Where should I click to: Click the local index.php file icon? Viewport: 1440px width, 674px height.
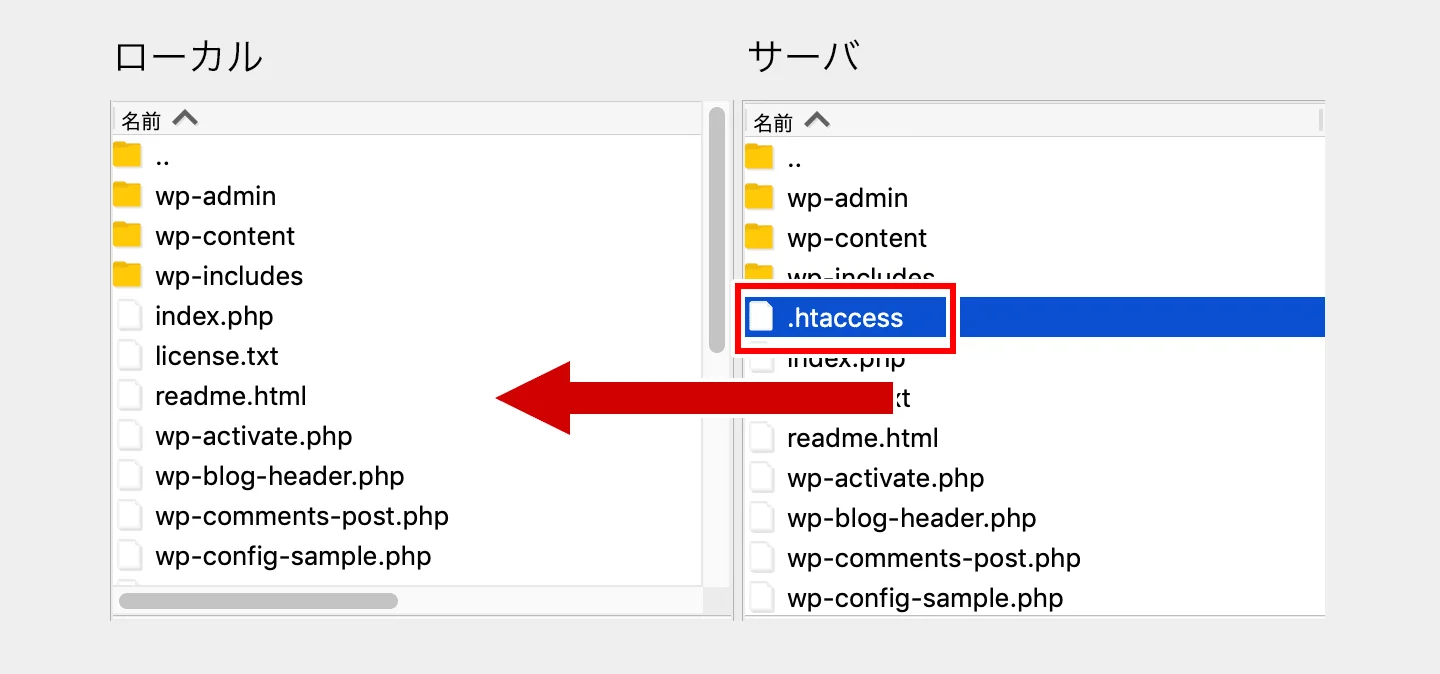tap(130, 316)
